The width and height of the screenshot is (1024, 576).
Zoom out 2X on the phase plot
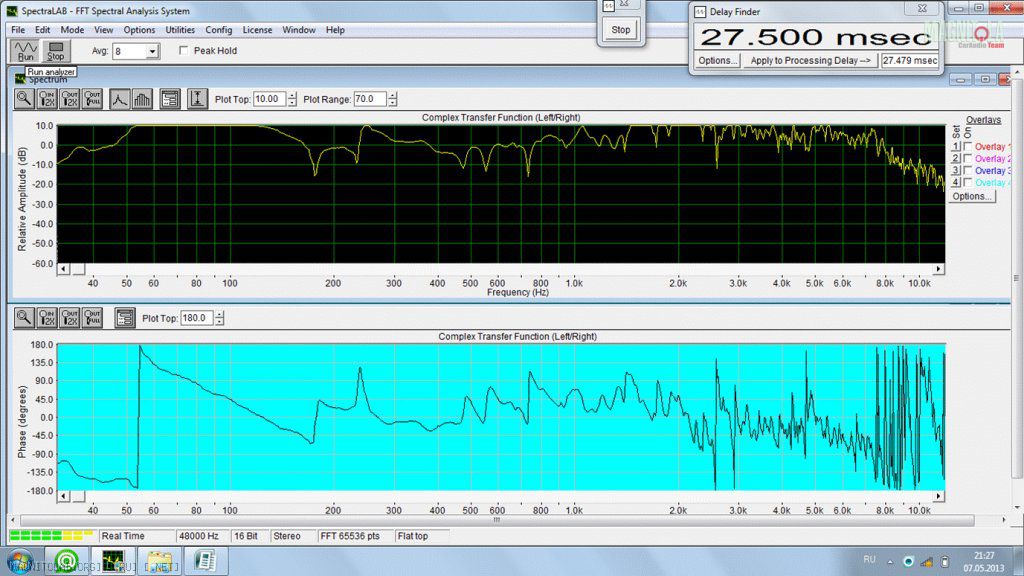click(x=70, y=317)
